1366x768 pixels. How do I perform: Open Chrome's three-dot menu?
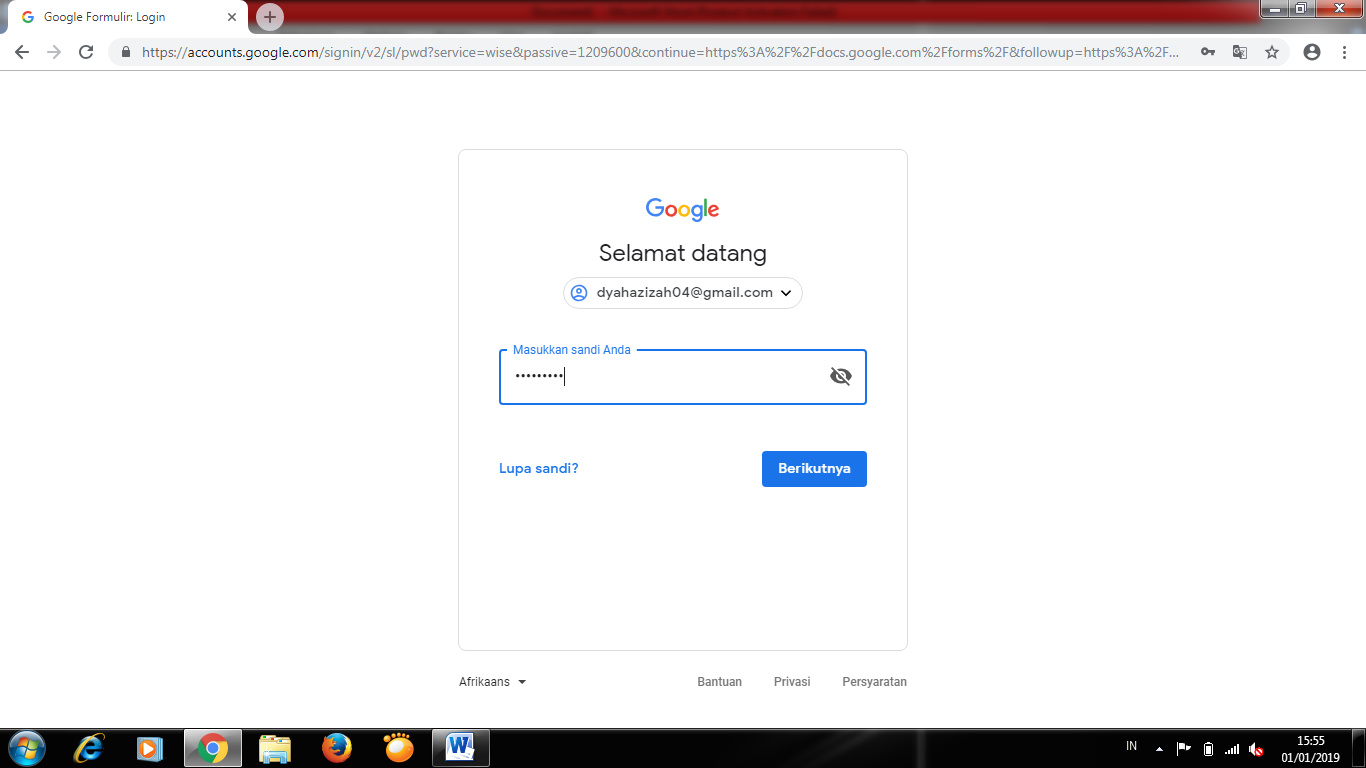[x=1344, y=52]
